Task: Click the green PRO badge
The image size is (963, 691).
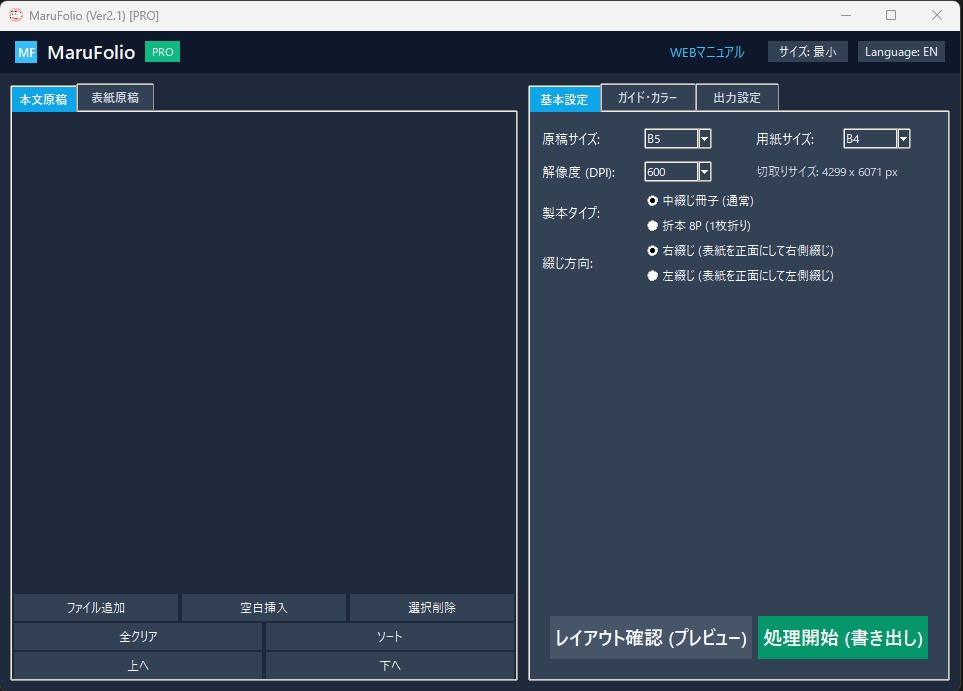Action: click(162, 52)
